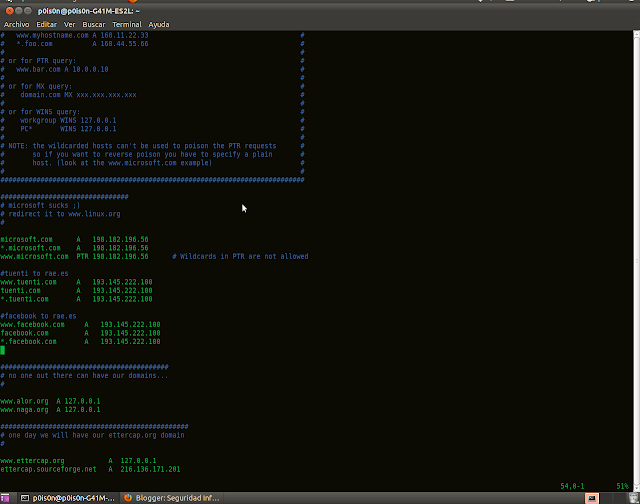This screenshot has width=640, height=504.
Task: Place cursor on the microsoft.com A record line
Action: (74, 240)
